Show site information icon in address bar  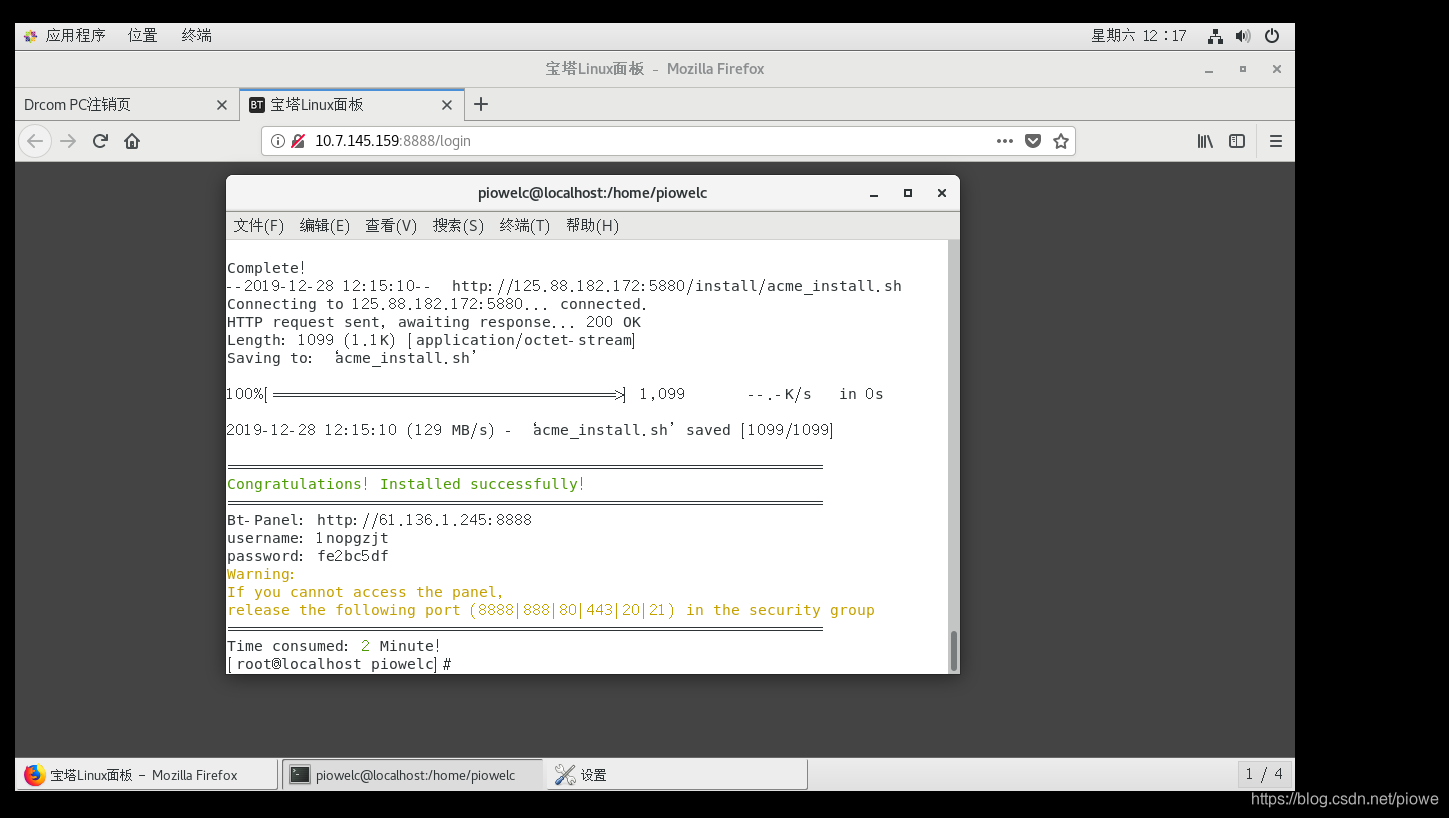coord(278,141)
